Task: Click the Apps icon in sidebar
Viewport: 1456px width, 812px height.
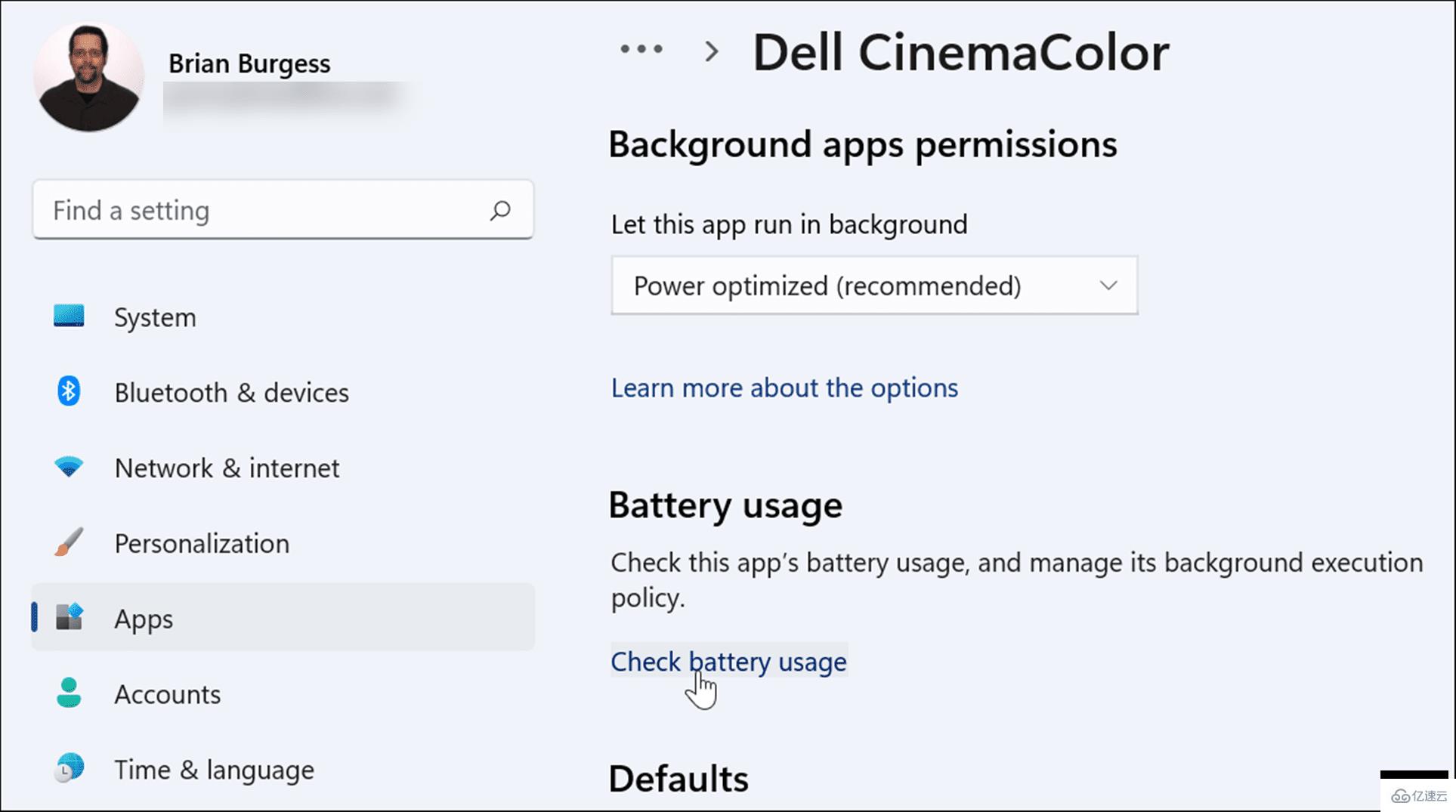Action: pos(69,617)
